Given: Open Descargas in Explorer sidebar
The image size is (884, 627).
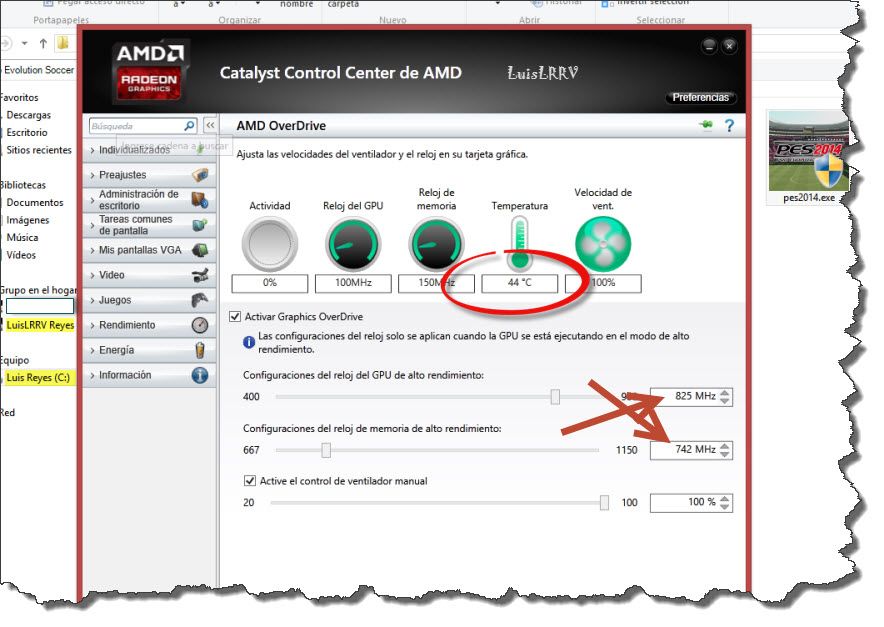Looking at the screenshot, I should click(28, 115).
